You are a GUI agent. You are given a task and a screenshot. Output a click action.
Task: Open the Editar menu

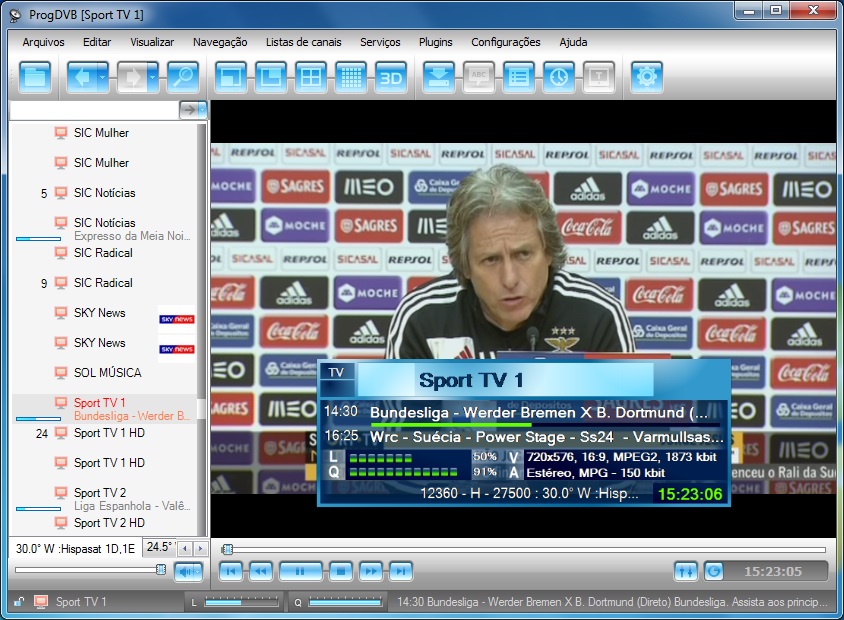97,42
